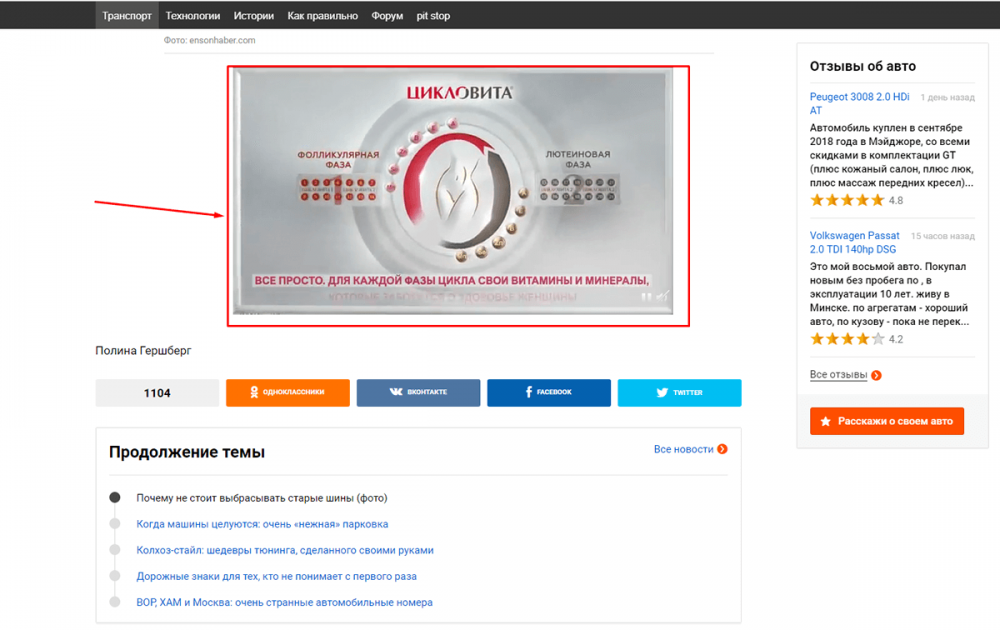Open the pit stop section
This screenshot has height=630, width=1000.
(x=433, y=15)
